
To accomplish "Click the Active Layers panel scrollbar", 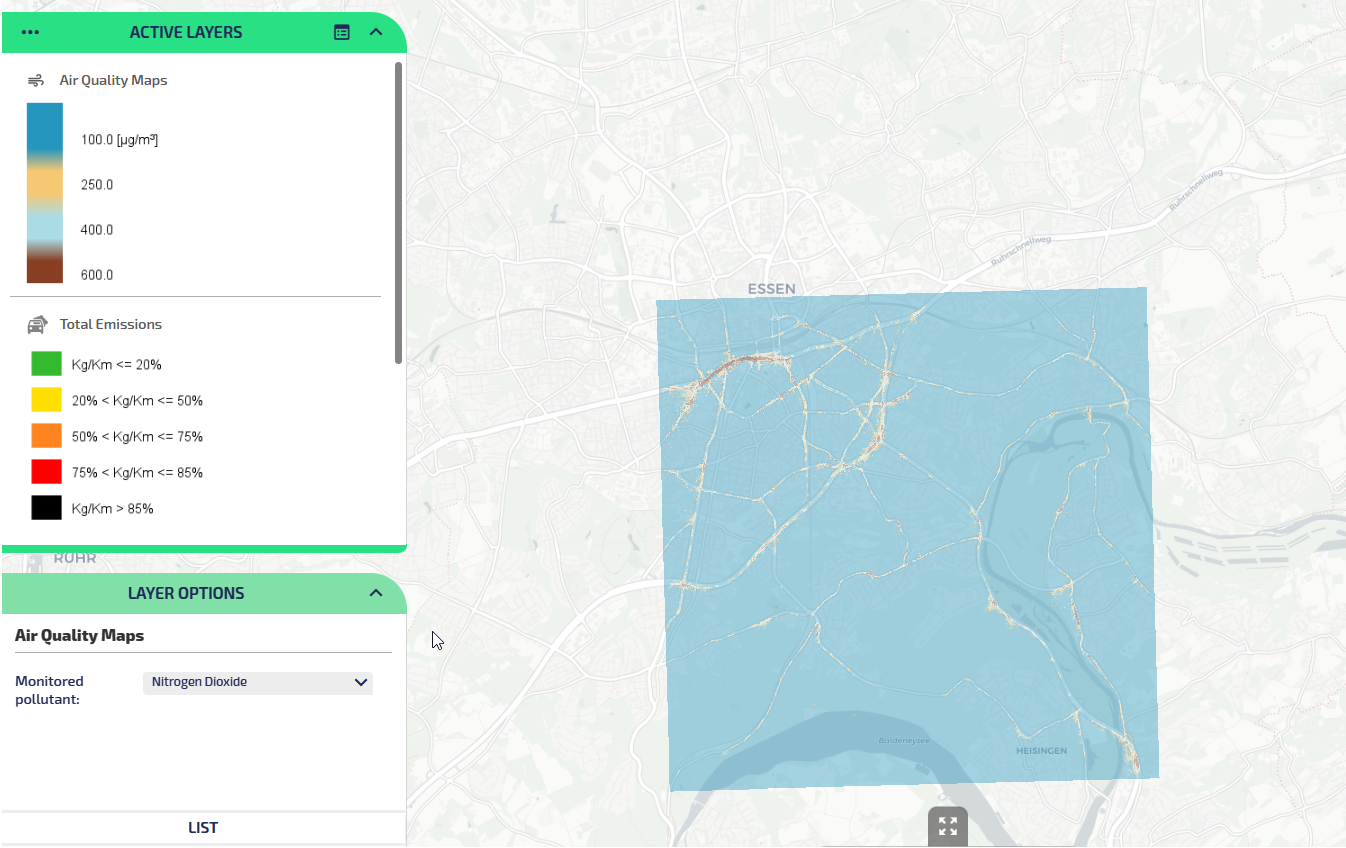I will click(398, 212).
